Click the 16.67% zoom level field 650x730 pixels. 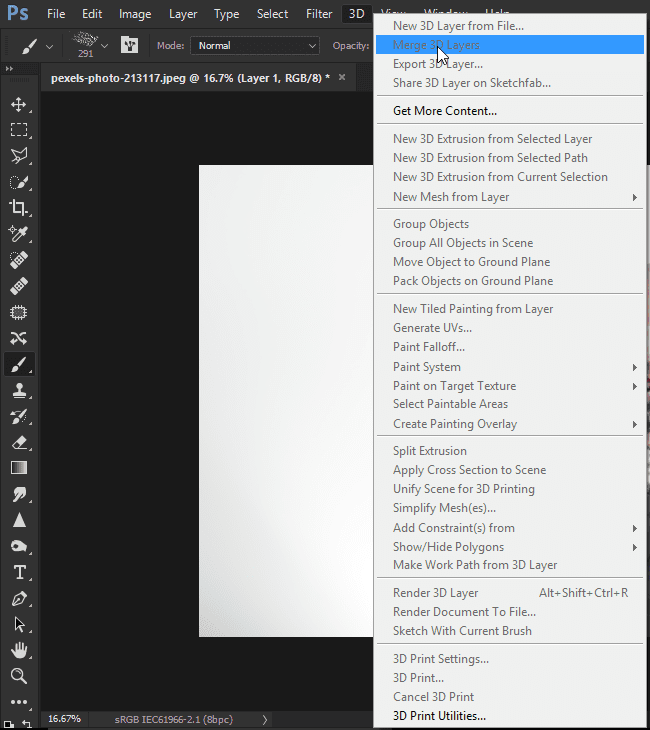click(x=64, y=718)
